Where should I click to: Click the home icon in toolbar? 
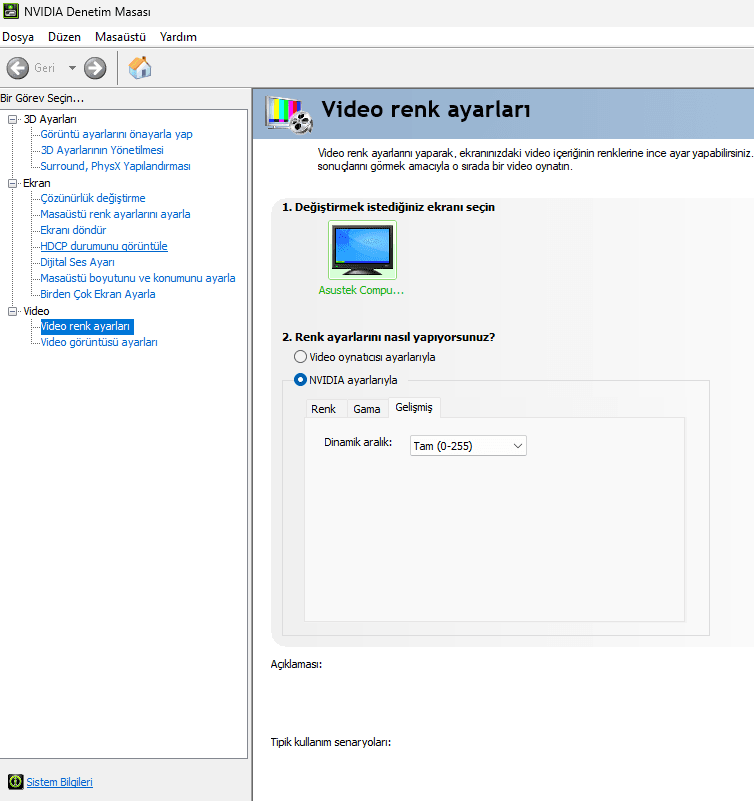tap(139, 67)
